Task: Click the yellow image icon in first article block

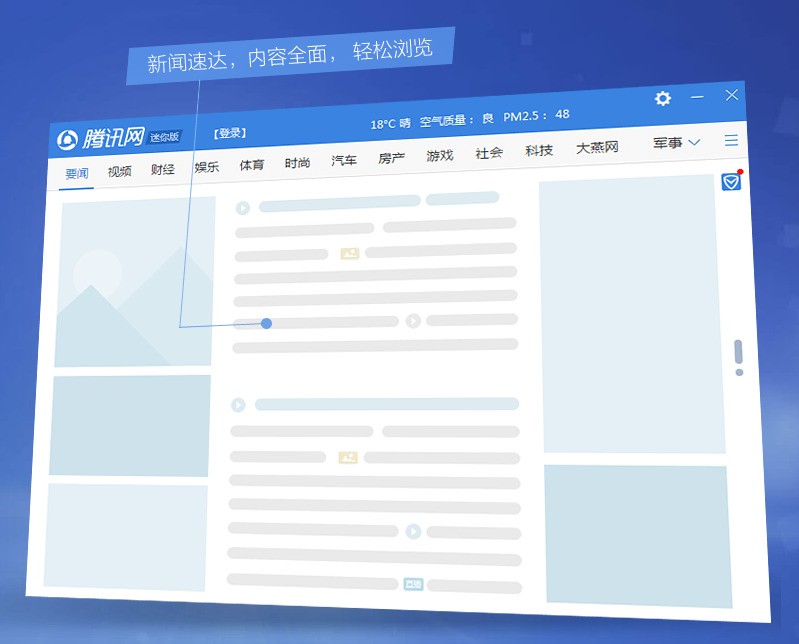Action: click(349, 254)
